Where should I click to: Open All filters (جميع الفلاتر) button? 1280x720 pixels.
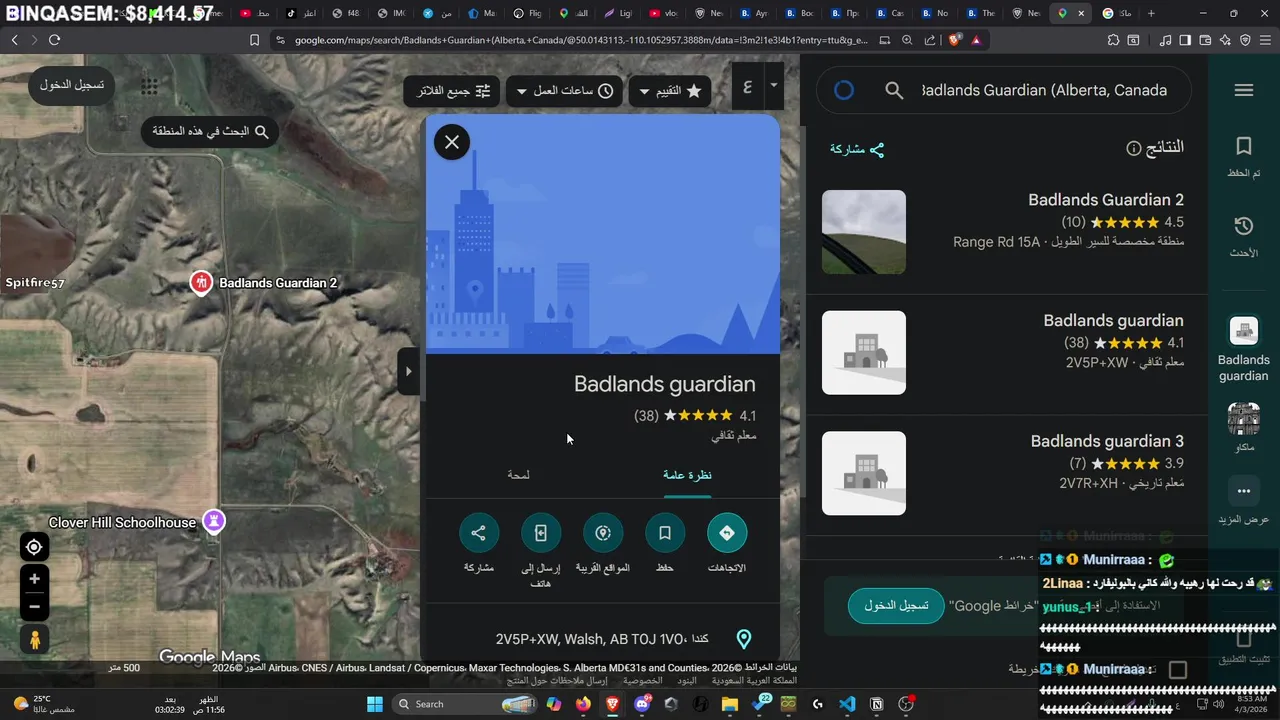click(454, 91)
